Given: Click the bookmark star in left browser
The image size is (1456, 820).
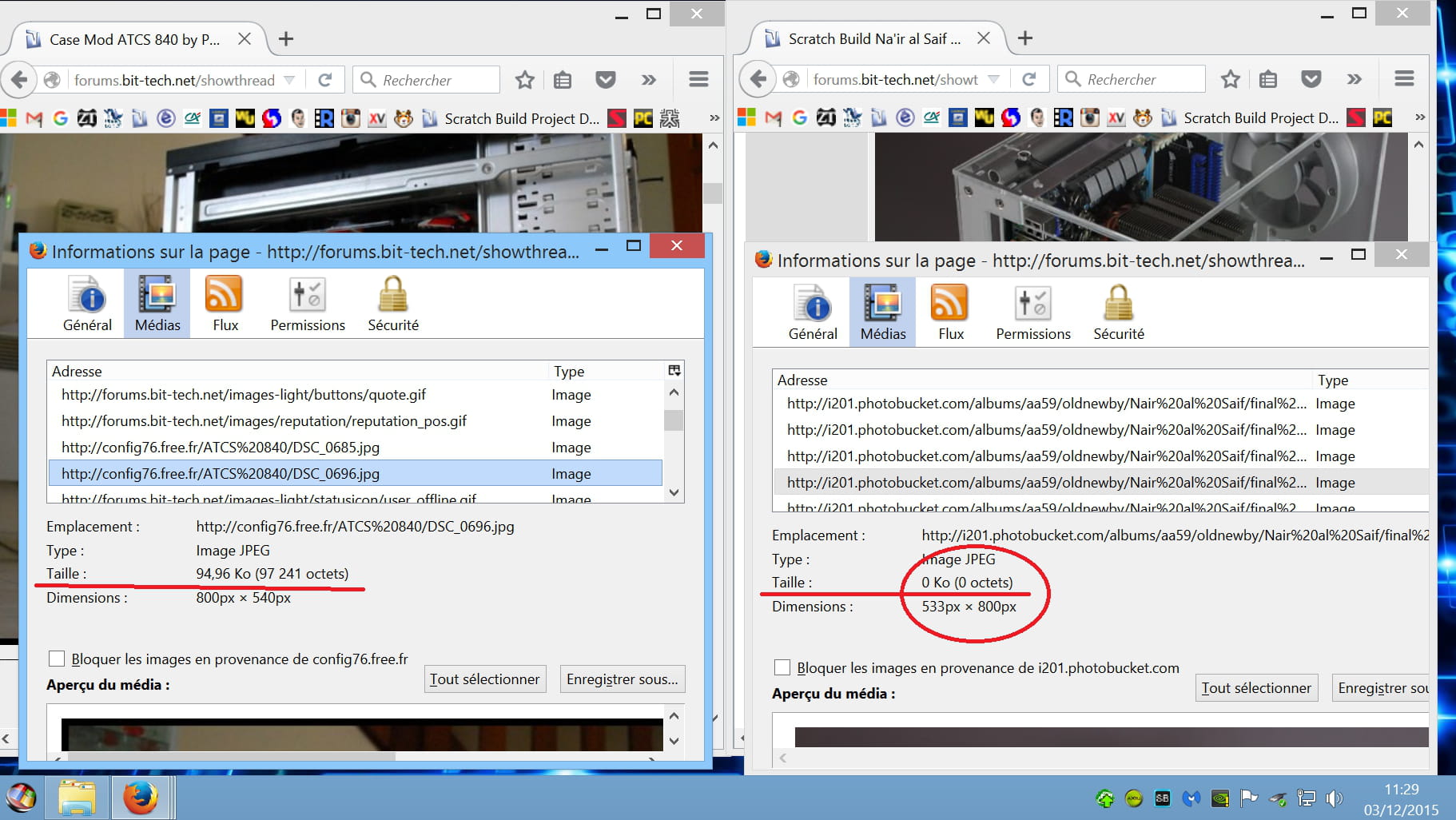Looking at the screenshot, I should point(524,80).
